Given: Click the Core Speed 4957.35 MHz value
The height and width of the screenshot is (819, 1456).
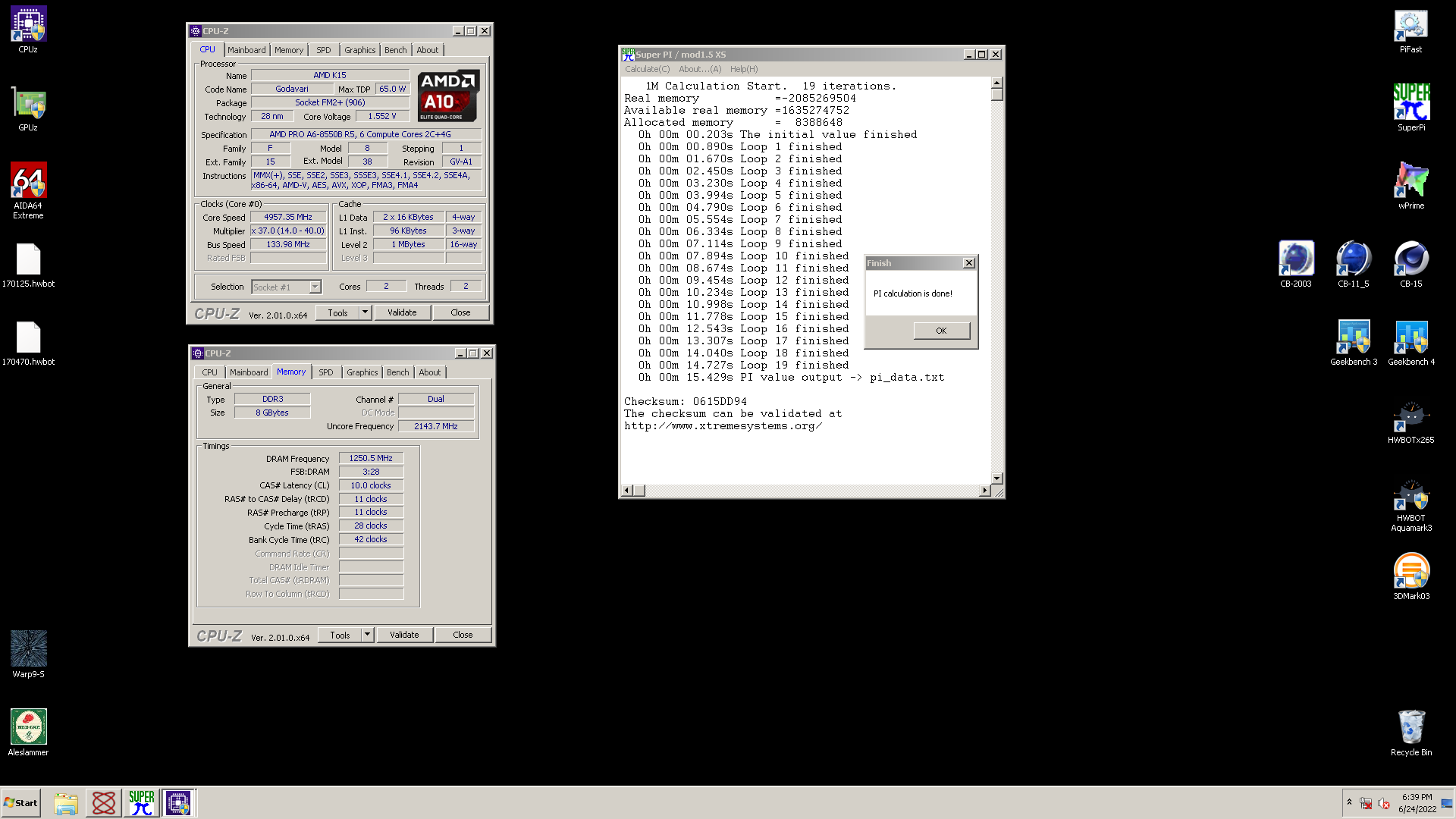Looking at the screenshot, I should (x=288, y=217).
